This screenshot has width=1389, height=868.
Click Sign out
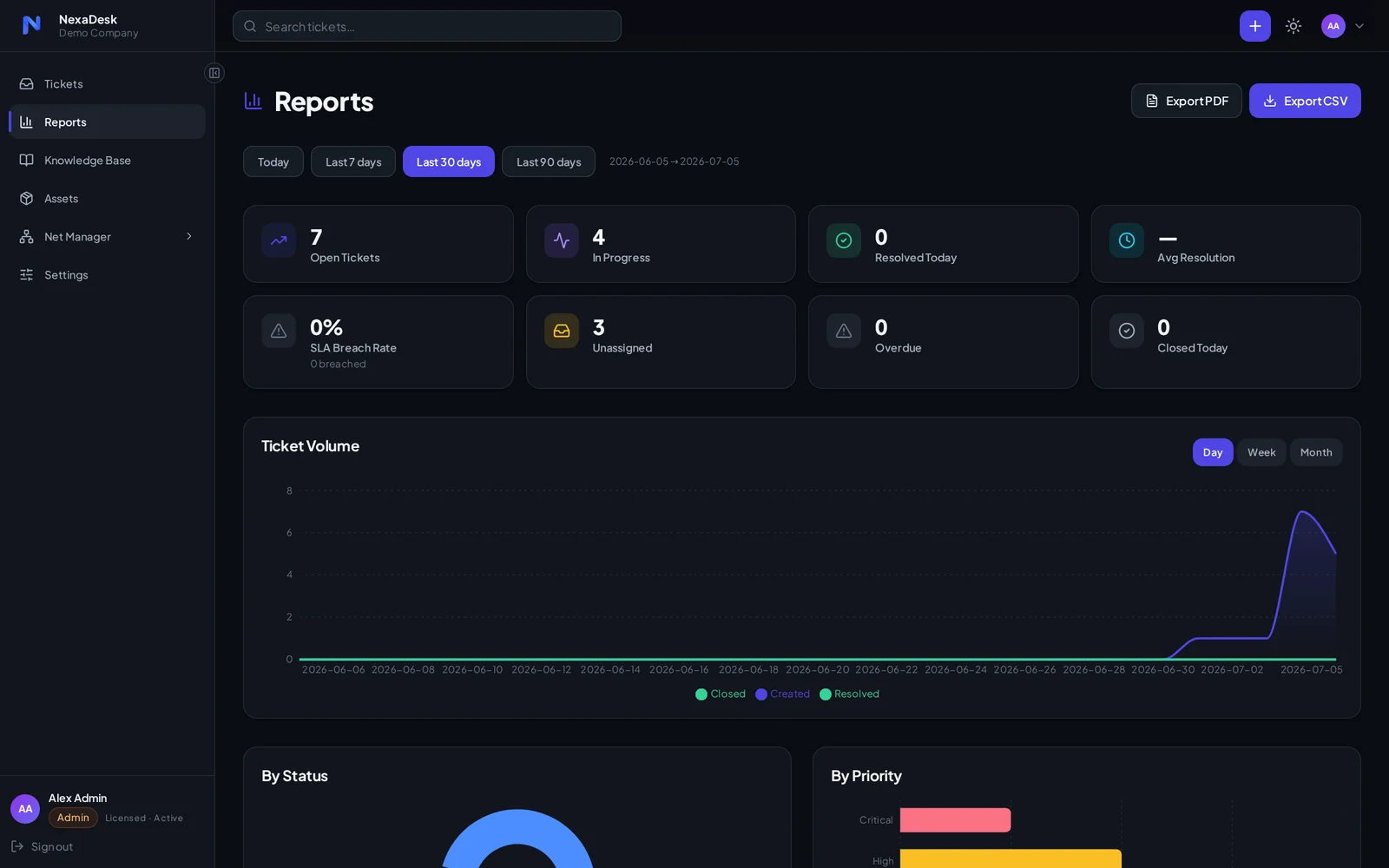pyautogui.click(x=42, y=846)
